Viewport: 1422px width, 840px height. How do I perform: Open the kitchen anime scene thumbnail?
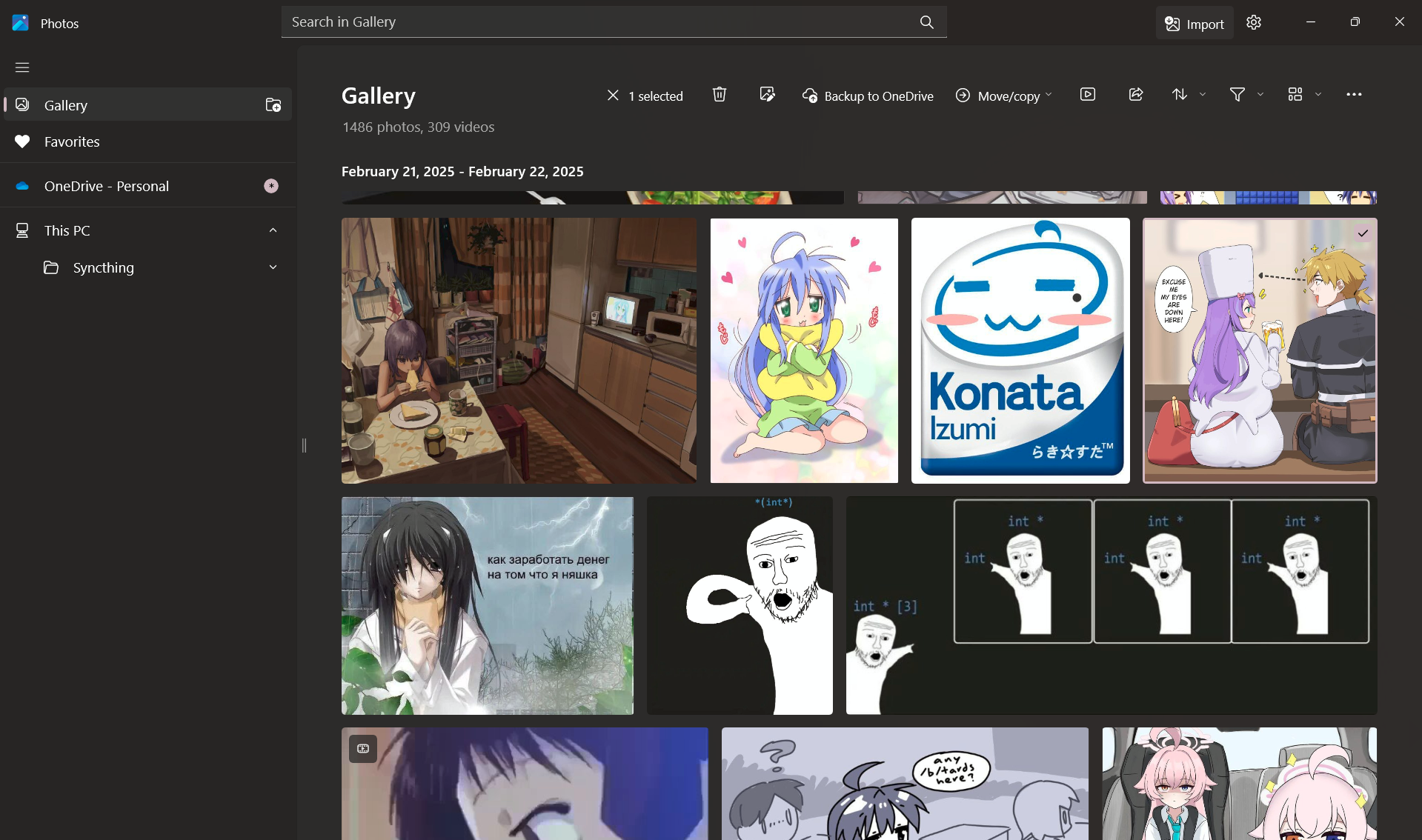(x=519, y=350)
